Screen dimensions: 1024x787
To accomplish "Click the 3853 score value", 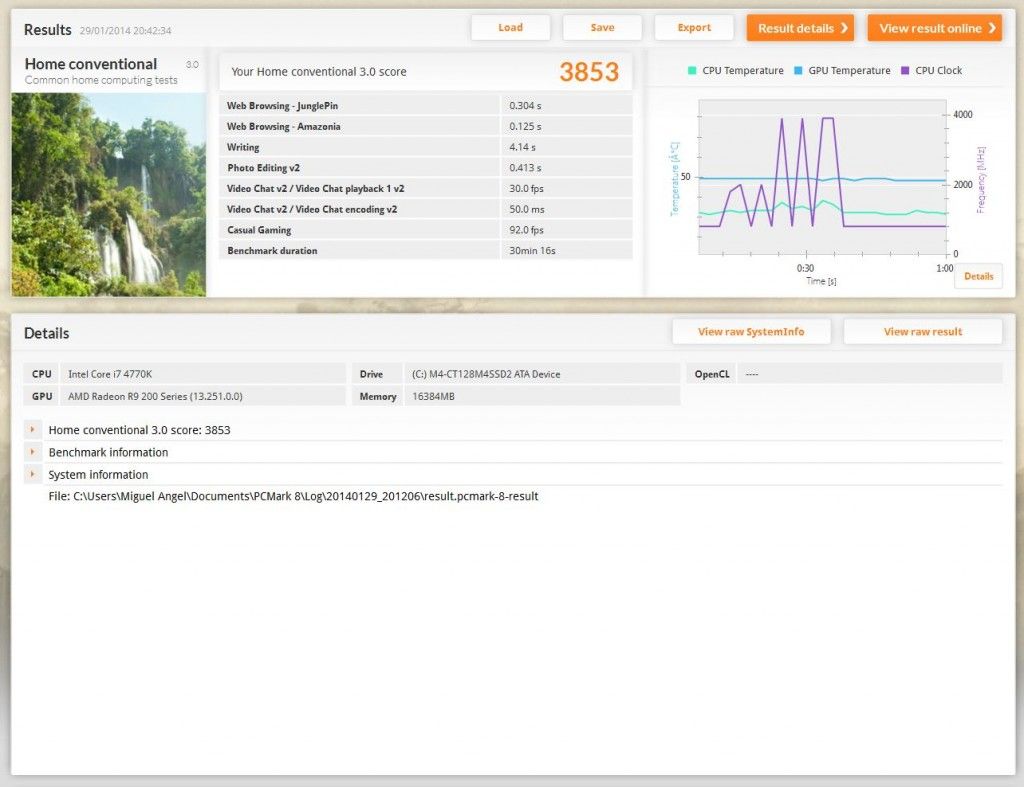I will coord(588,72).
